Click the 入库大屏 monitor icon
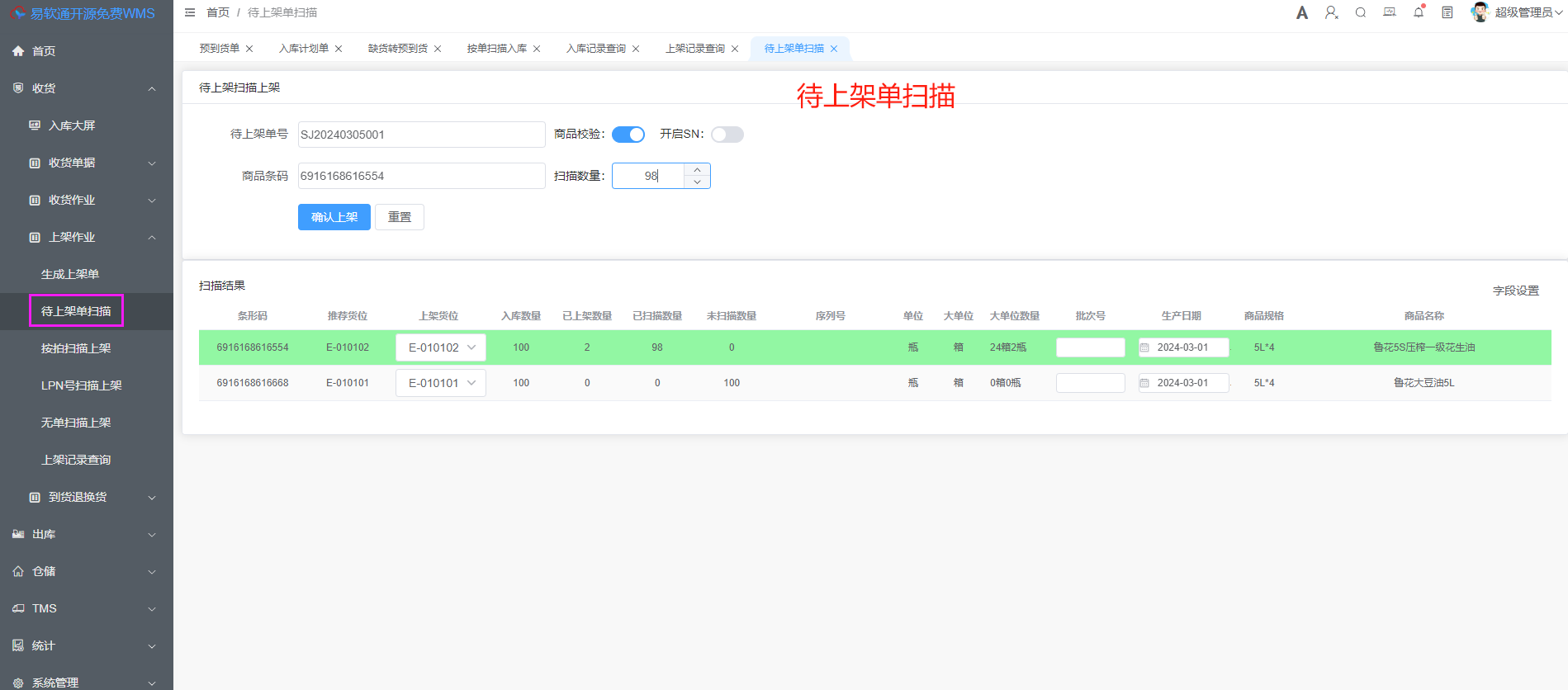 coord(35,125)
